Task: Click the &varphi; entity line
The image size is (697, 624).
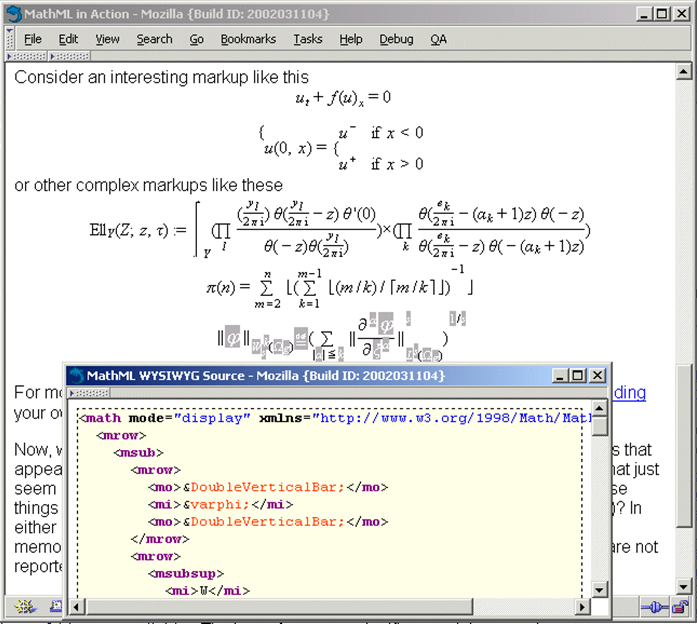Action: 220,505
